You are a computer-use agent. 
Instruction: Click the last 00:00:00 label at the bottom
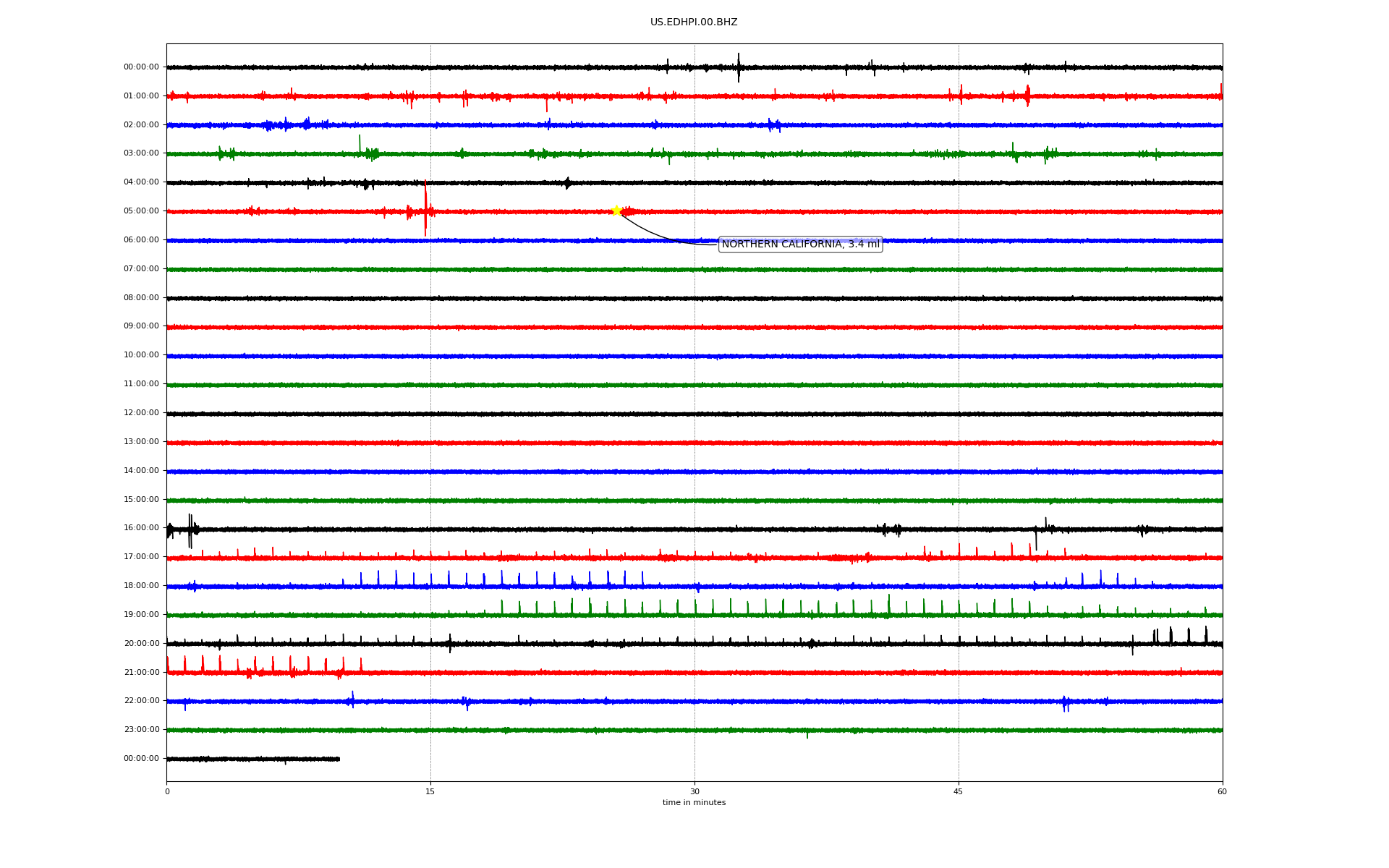coord(141,759)
